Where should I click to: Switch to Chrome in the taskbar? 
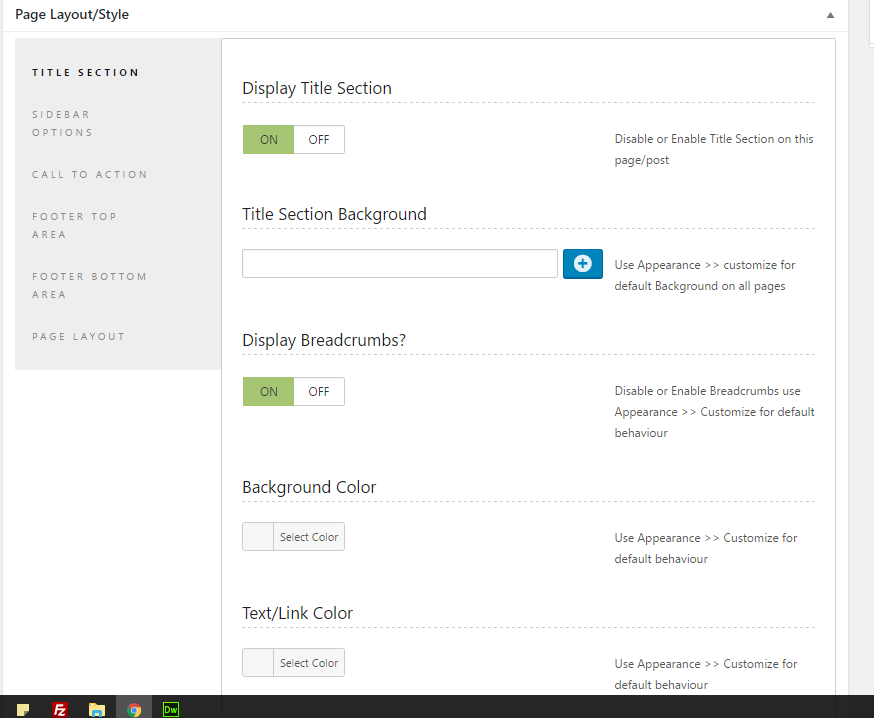(134, 709)
